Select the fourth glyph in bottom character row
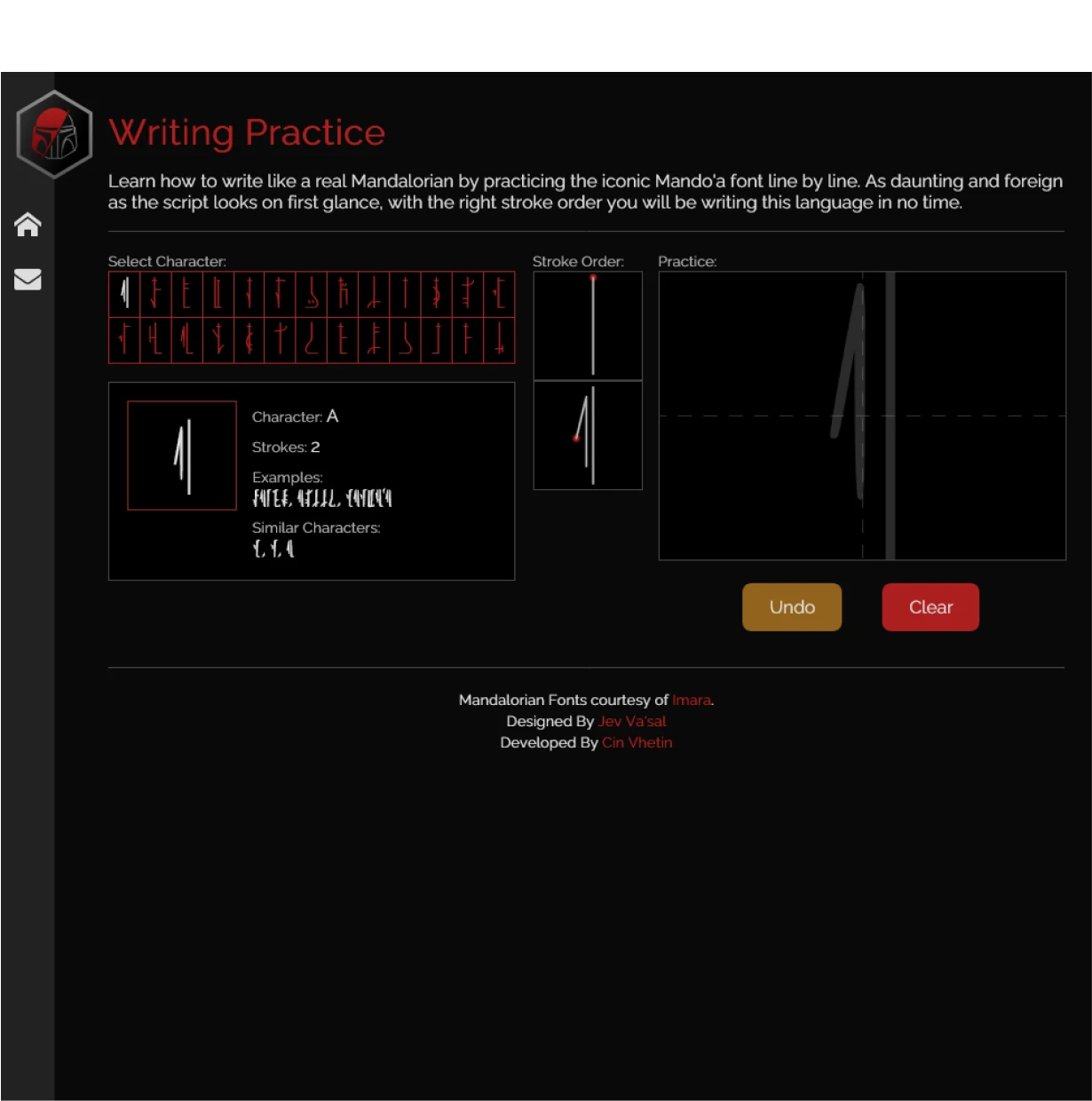This screenshot has height=1101, width=1092. [218, 339]
